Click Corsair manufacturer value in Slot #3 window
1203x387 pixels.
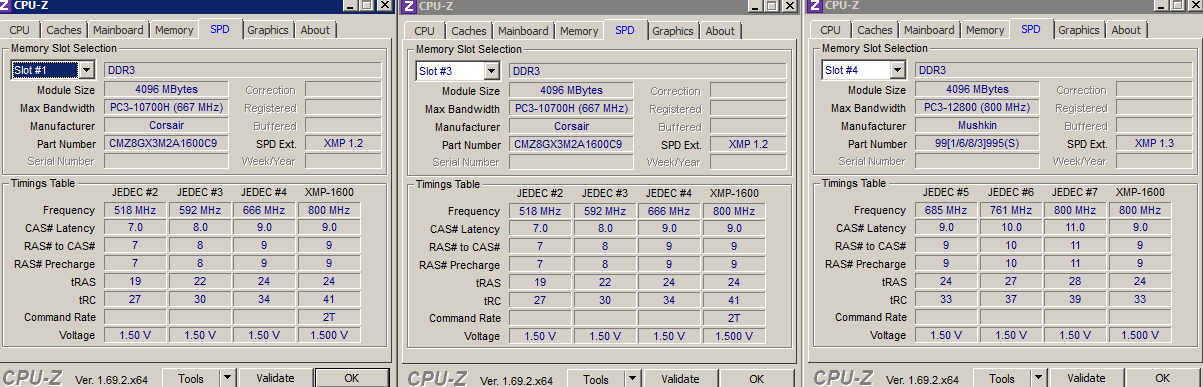click(x=571, y=126)
